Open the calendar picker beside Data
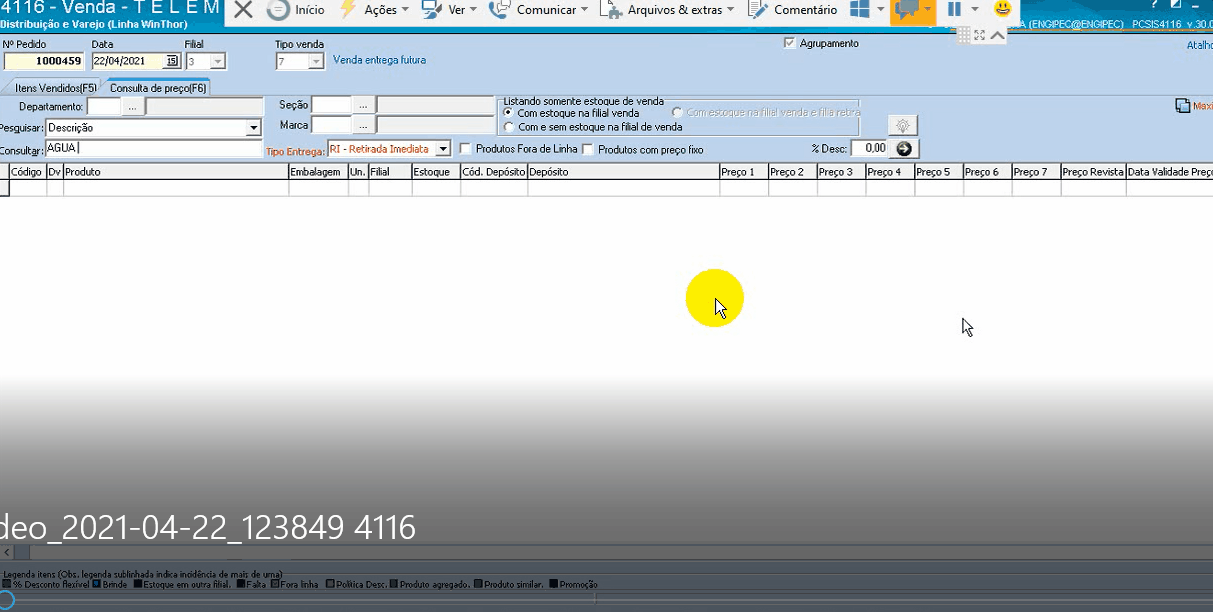Image resolution: width=1213 pixels, height=612 pixels. 171,61
